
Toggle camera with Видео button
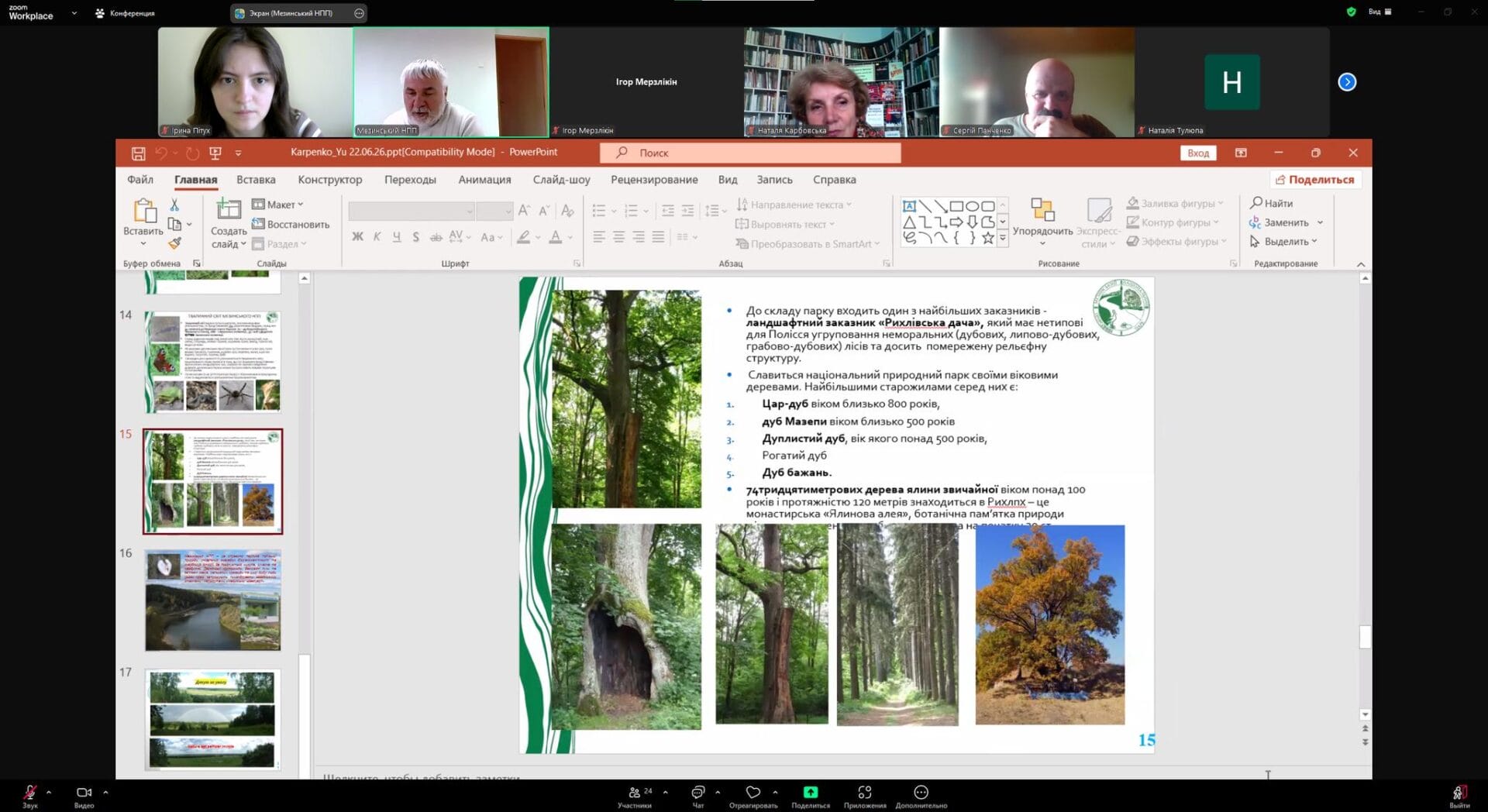(84, 793)
